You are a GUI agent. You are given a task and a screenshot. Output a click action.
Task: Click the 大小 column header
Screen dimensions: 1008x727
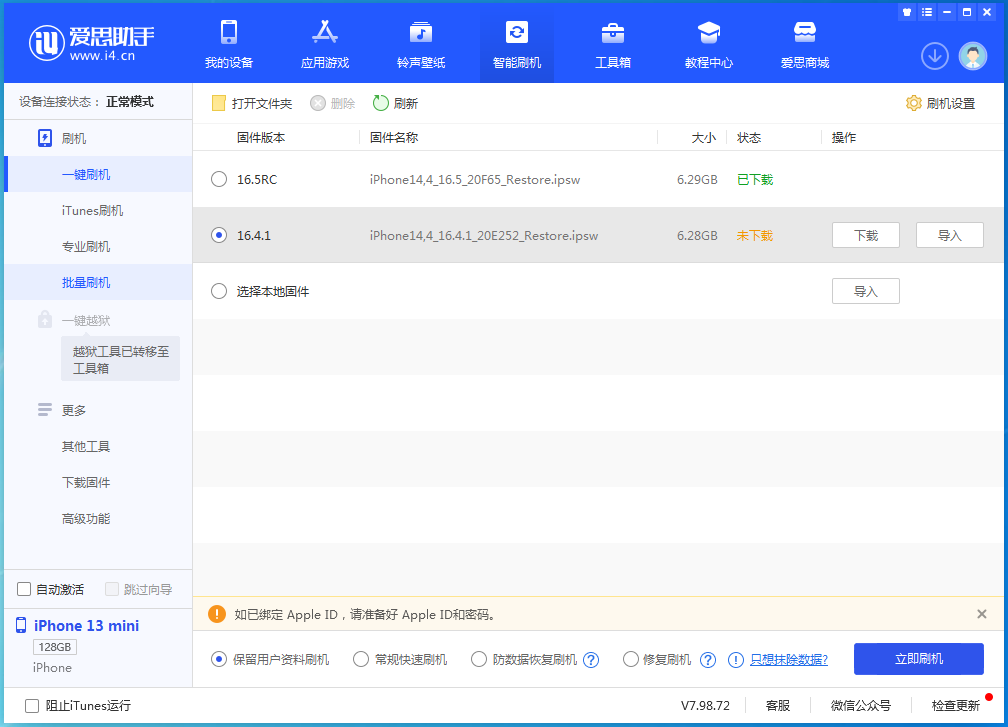(x=704, y=138)
